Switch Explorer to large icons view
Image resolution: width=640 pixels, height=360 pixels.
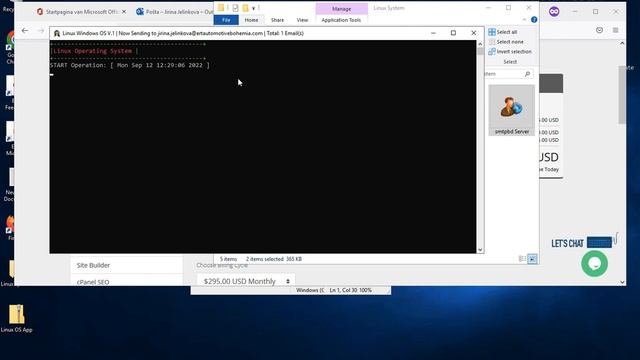[532, 259]
